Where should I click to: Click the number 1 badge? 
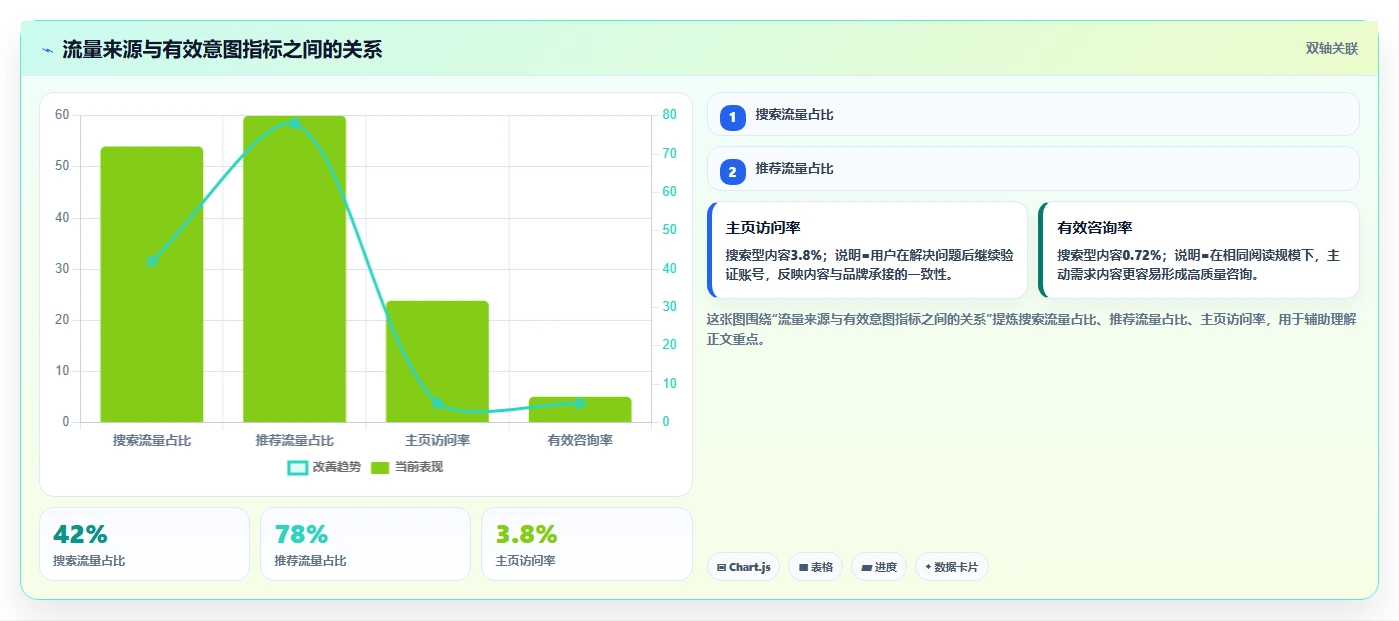tap(732, 117)
